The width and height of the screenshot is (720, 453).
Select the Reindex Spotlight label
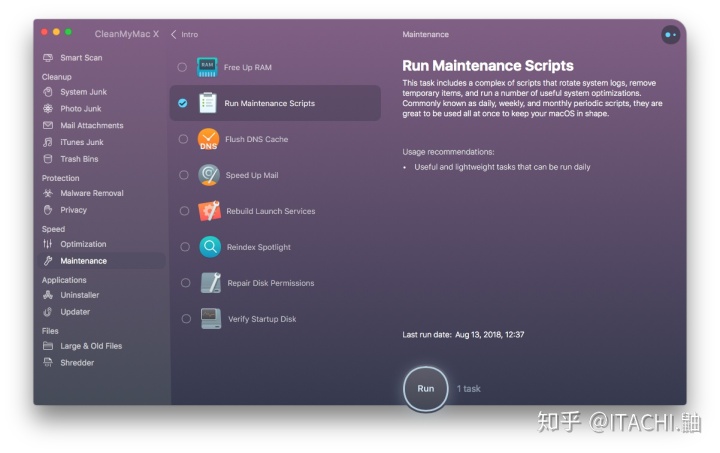pos(259,247)
